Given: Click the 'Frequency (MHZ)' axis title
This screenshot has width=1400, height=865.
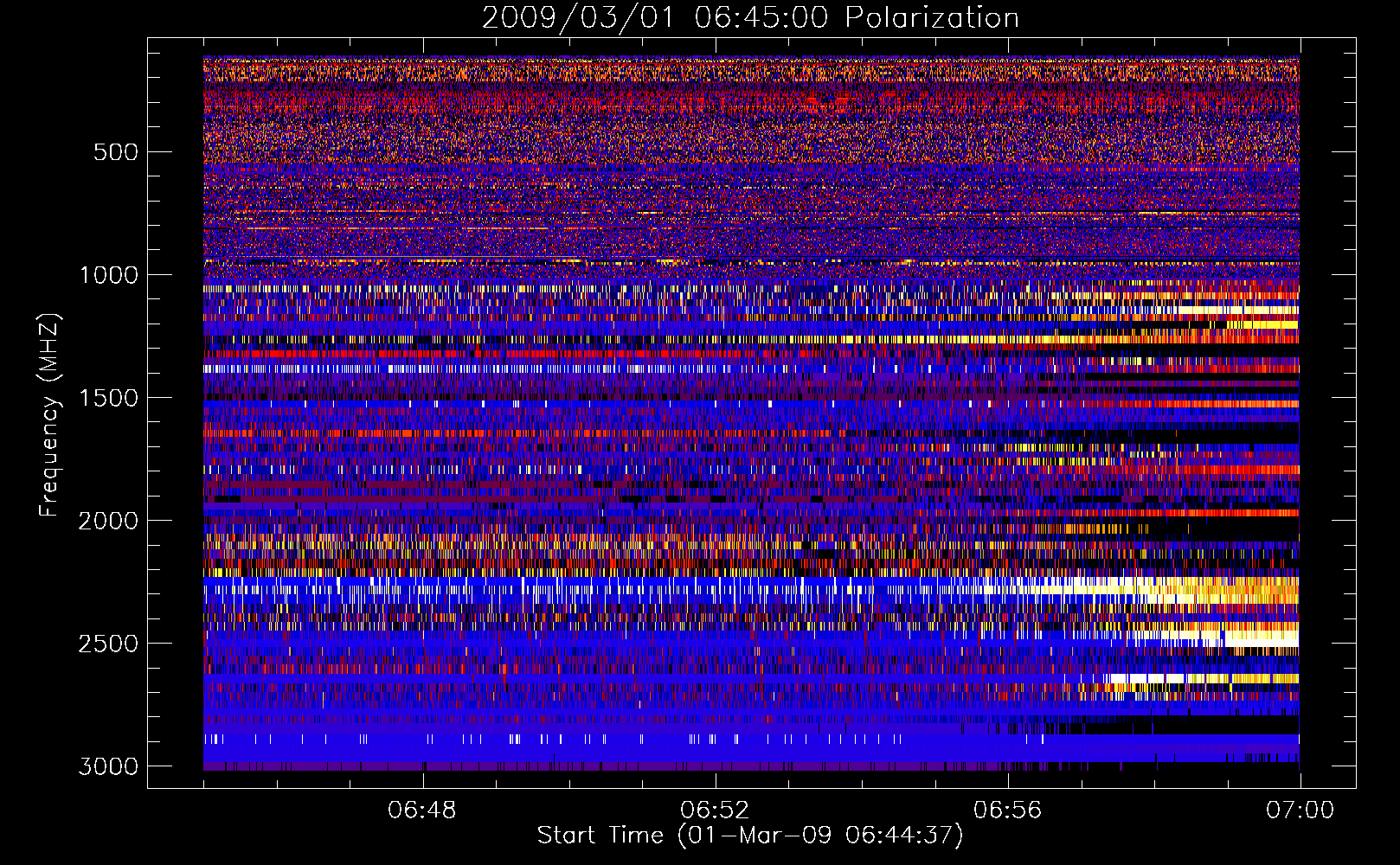Looking at the screenshot, I should [x=50, y=414].
